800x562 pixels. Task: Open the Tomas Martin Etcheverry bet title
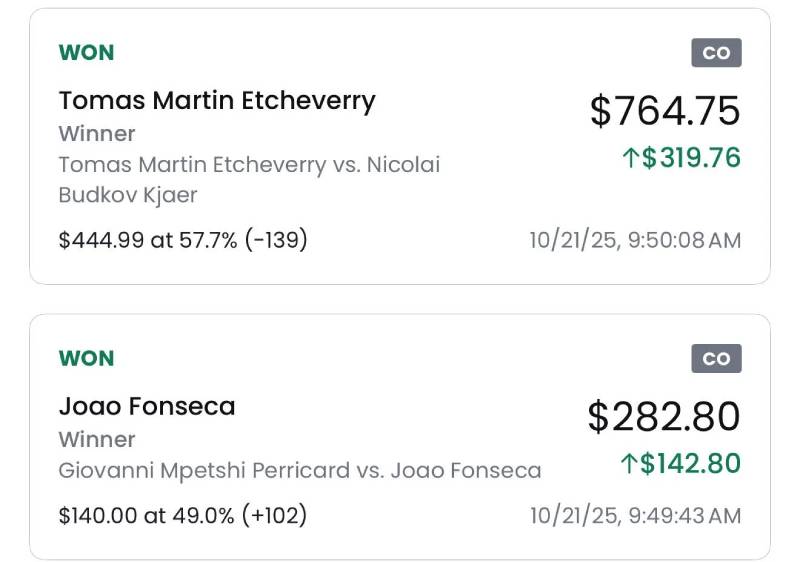point(217,100)
